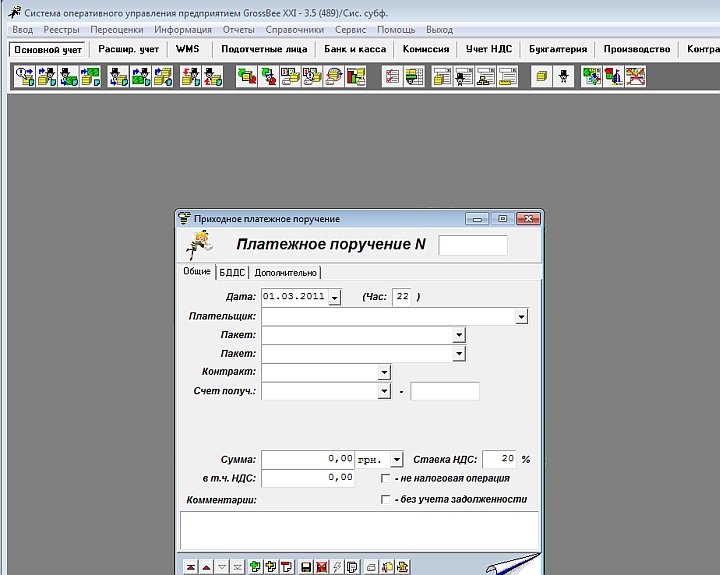The width and height of the screenshot is (720, 575).
Task: Toggle the 'без учета задолженности' checkbox
Action: pos(386,499)
